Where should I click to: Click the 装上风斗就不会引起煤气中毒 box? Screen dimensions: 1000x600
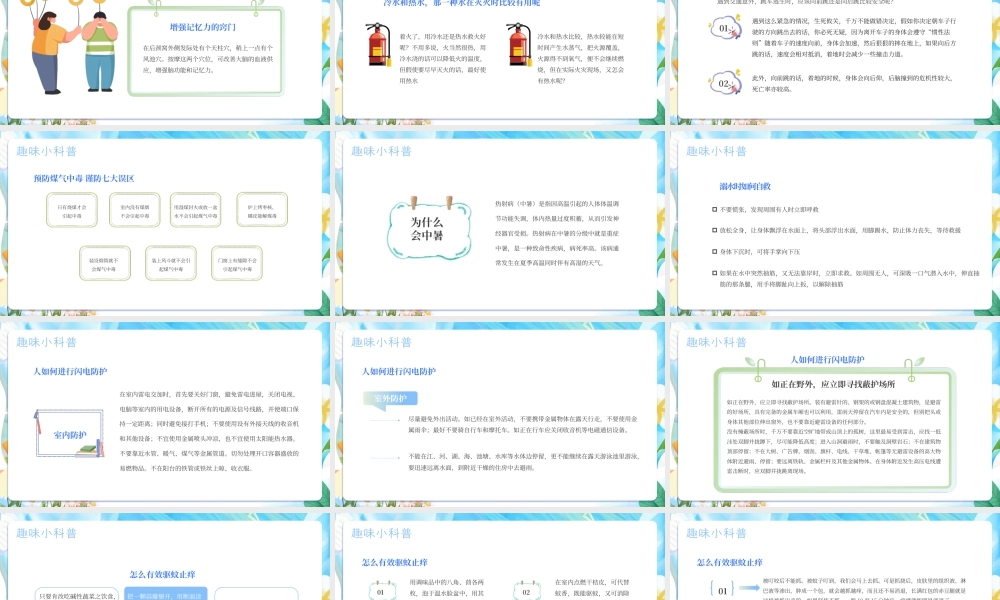171,263
